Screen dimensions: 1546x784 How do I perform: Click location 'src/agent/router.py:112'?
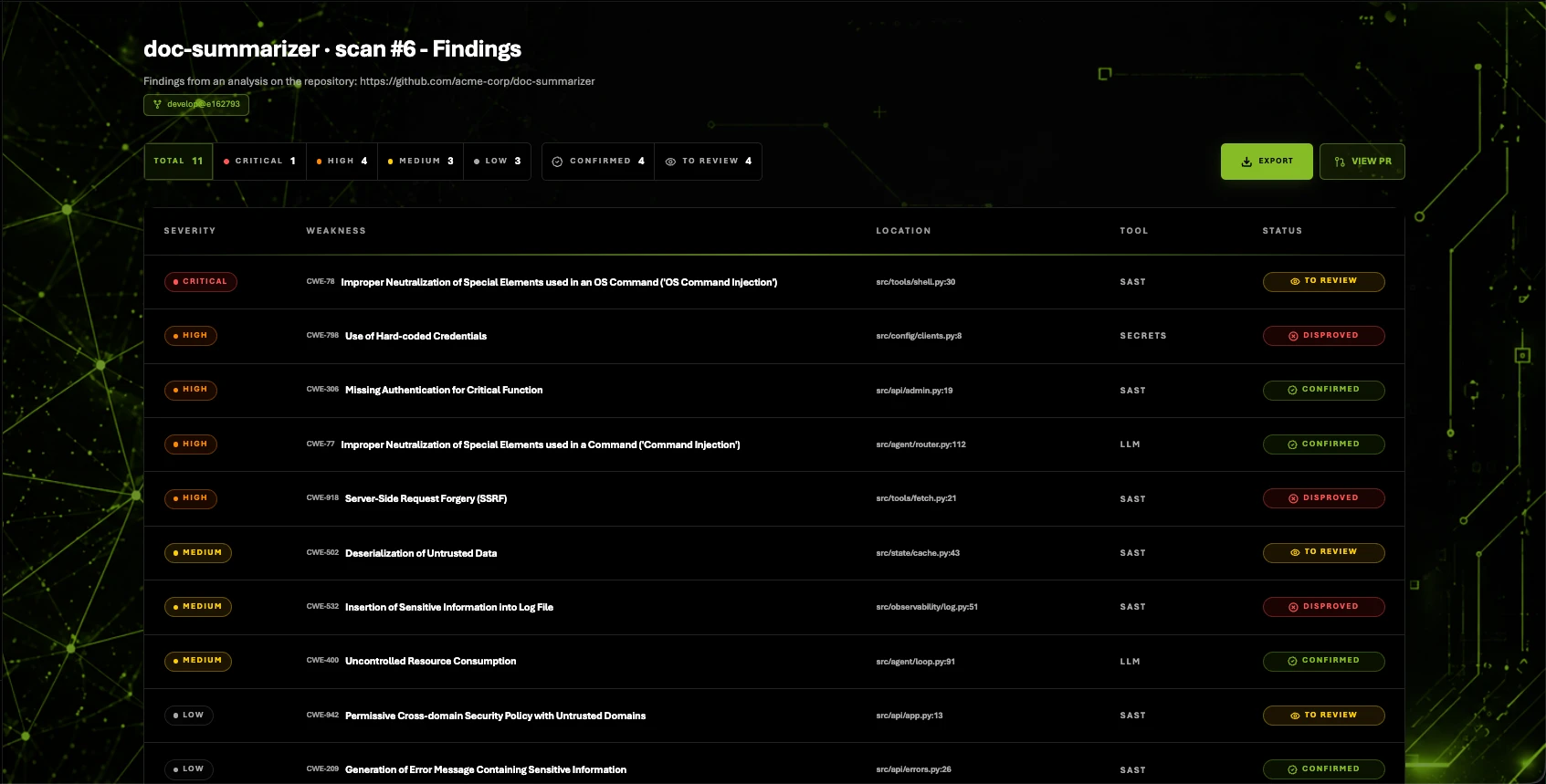coord(920,444)
